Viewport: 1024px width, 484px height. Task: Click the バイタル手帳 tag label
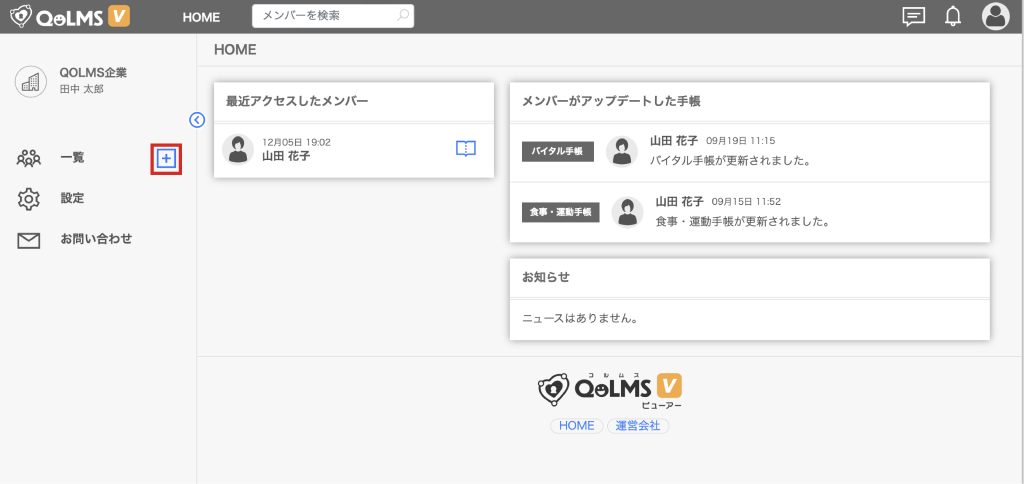[558, 151]
